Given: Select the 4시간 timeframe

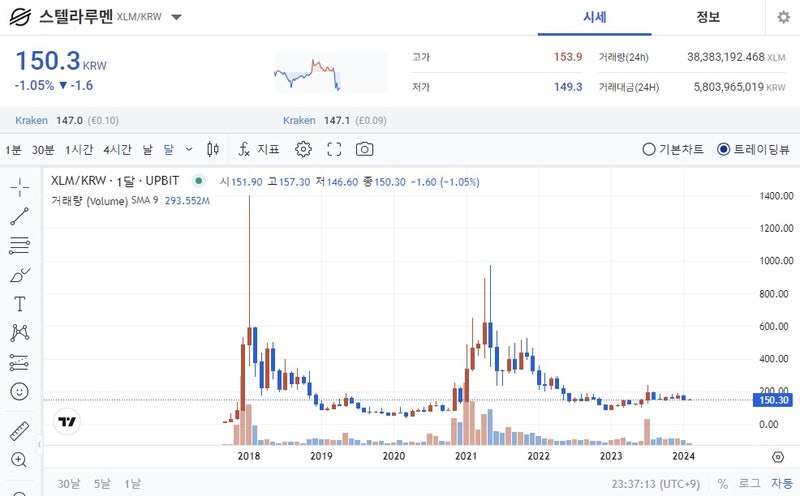Looking at the screenshot, I should click(x=117, y=150).
